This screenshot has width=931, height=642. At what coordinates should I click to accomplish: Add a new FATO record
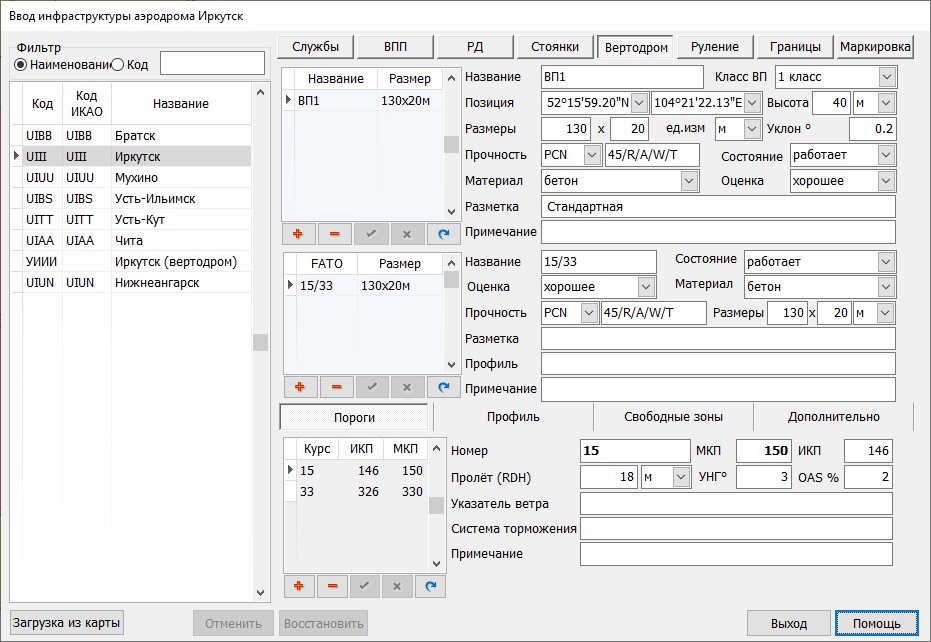[x=299, y=387]
